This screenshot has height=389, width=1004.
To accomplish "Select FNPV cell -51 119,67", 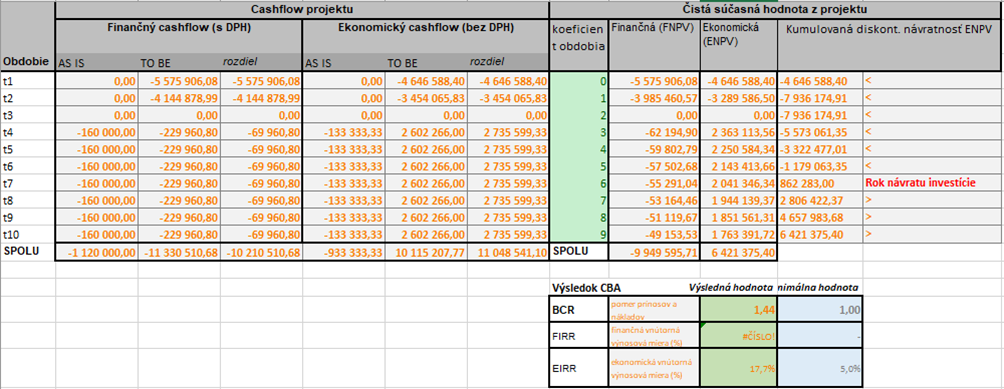I will click(x=654, y=217).
